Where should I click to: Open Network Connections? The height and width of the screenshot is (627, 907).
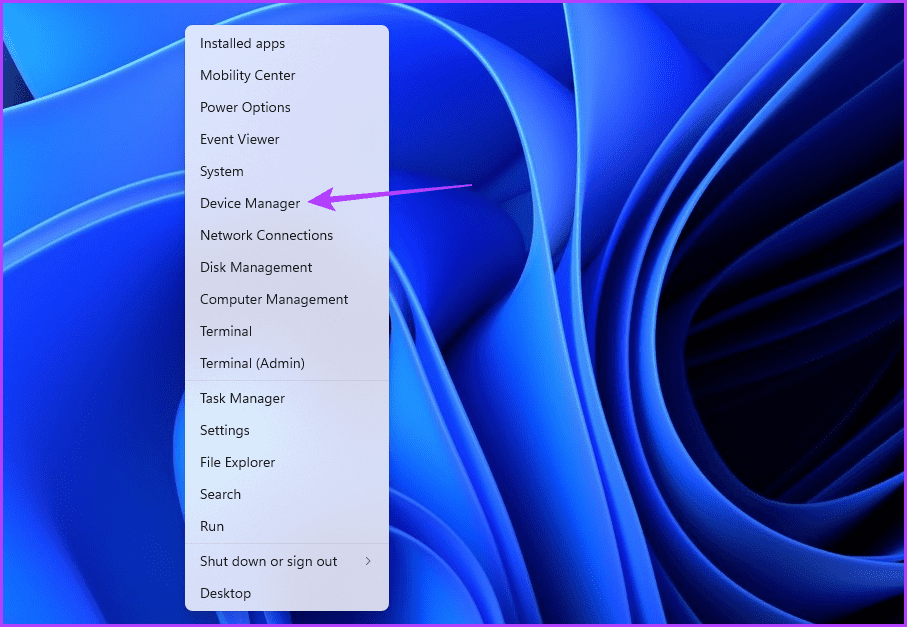click(x=266, y=236)
